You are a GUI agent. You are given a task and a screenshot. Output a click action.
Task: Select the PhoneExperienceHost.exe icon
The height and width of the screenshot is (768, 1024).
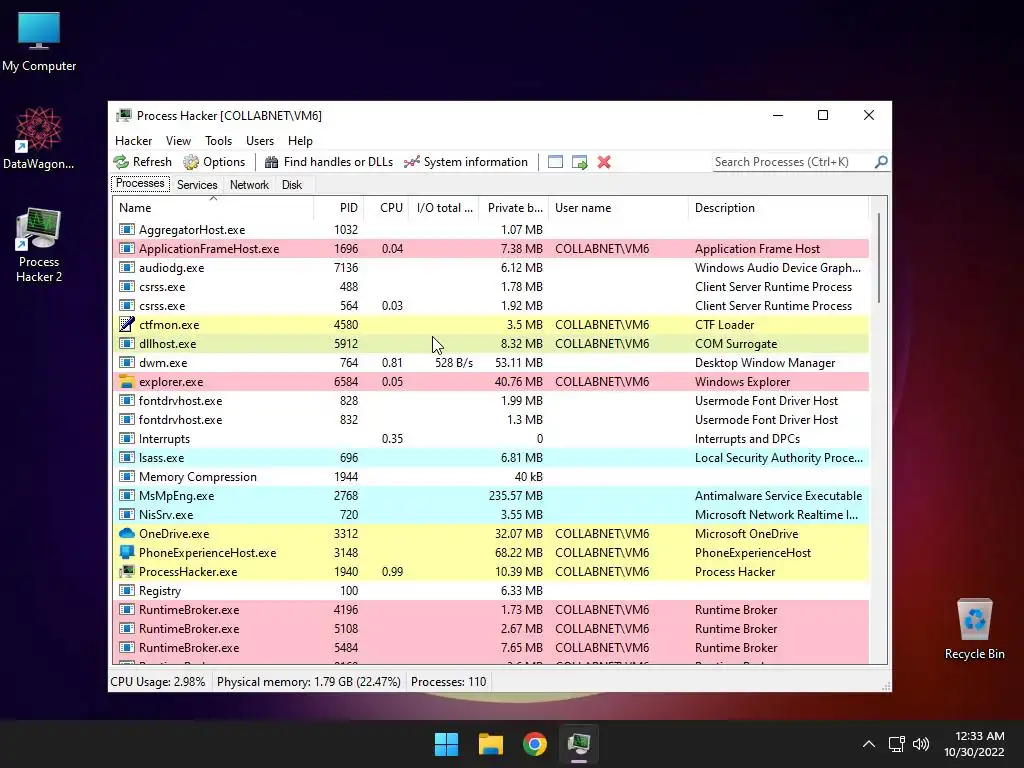[x=127, y=552]
